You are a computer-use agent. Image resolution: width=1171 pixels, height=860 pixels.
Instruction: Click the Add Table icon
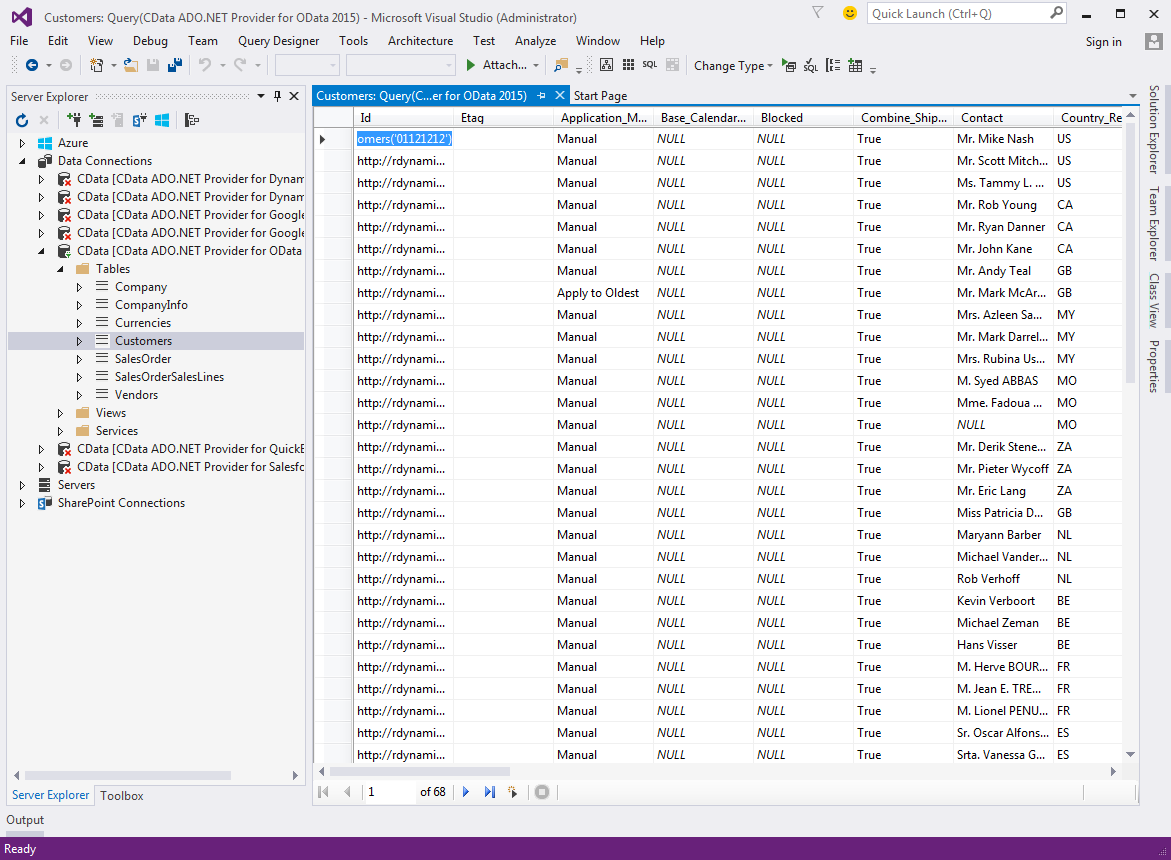point(854,66)
